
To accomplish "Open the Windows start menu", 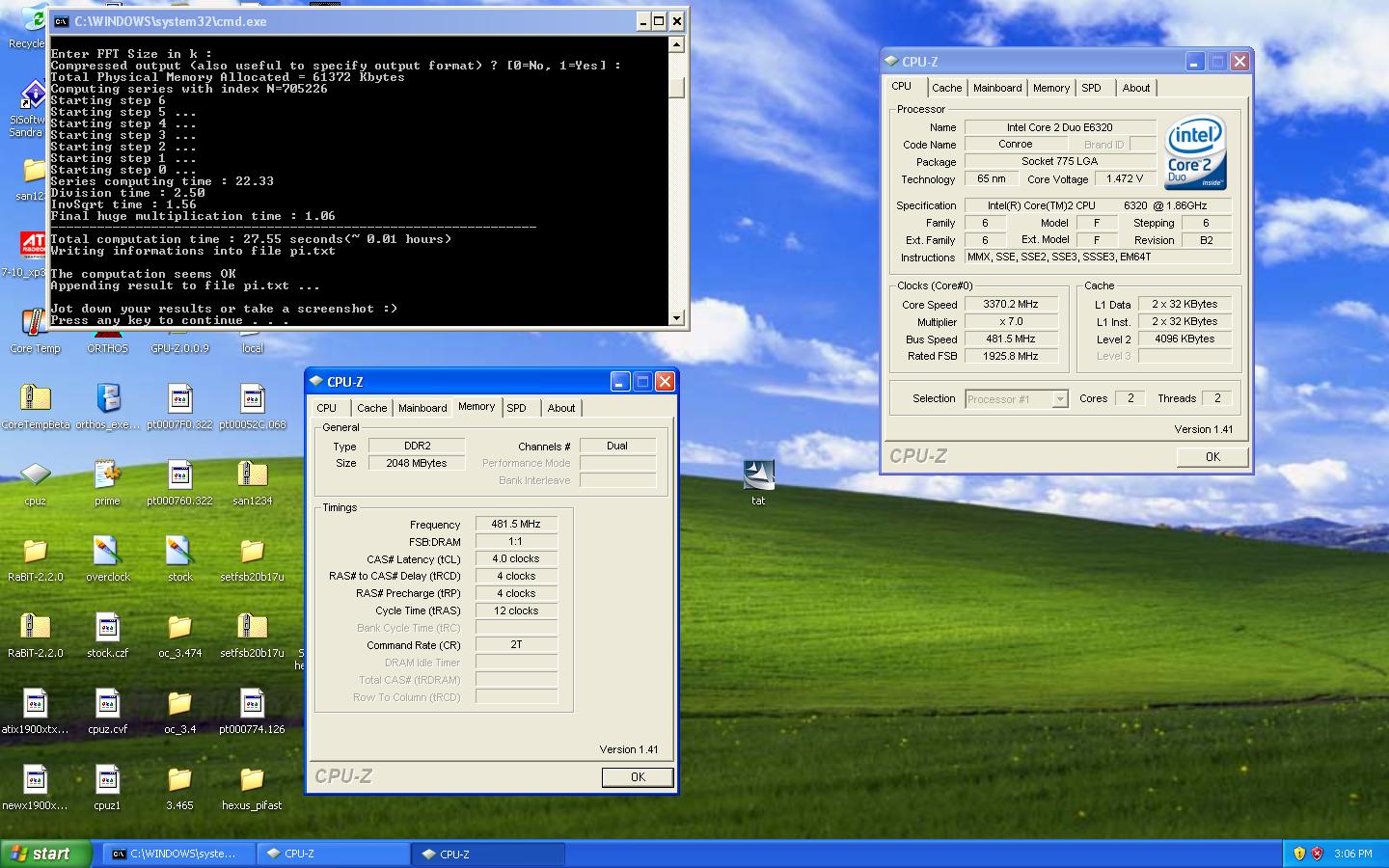I will [x=46, y=854].
